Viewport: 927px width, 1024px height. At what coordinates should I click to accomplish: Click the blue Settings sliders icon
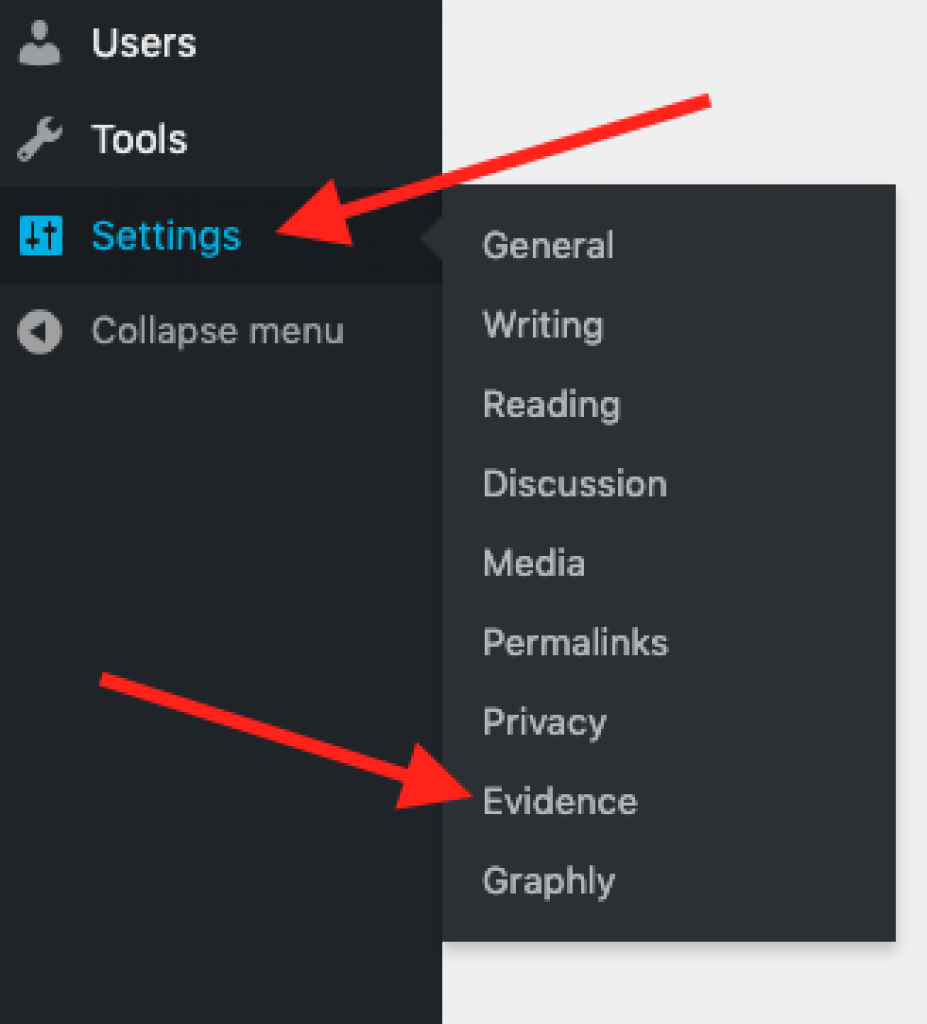tap(41, 235)
